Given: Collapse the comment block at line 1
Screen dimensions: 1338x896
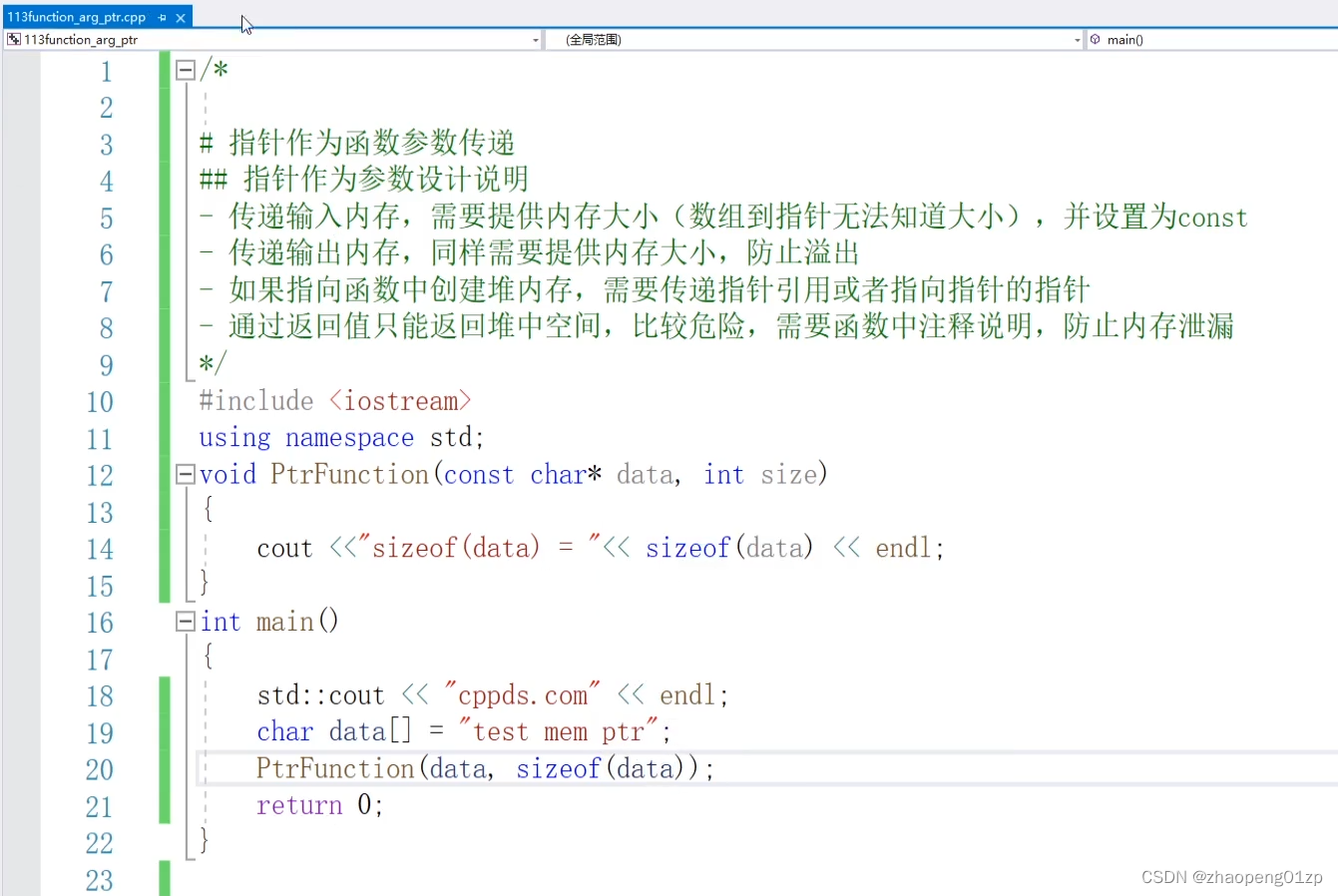Looking at the screenshot, I should (x=186, y=70).
